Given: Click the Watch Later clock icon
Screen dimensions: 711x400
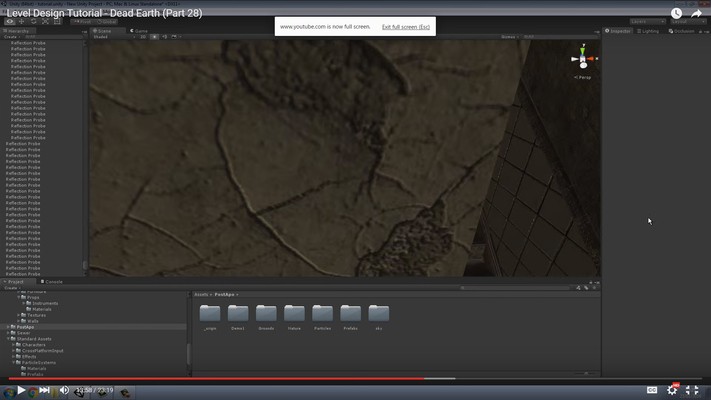Looking at the screenshot, I should (x=676, y=13).
